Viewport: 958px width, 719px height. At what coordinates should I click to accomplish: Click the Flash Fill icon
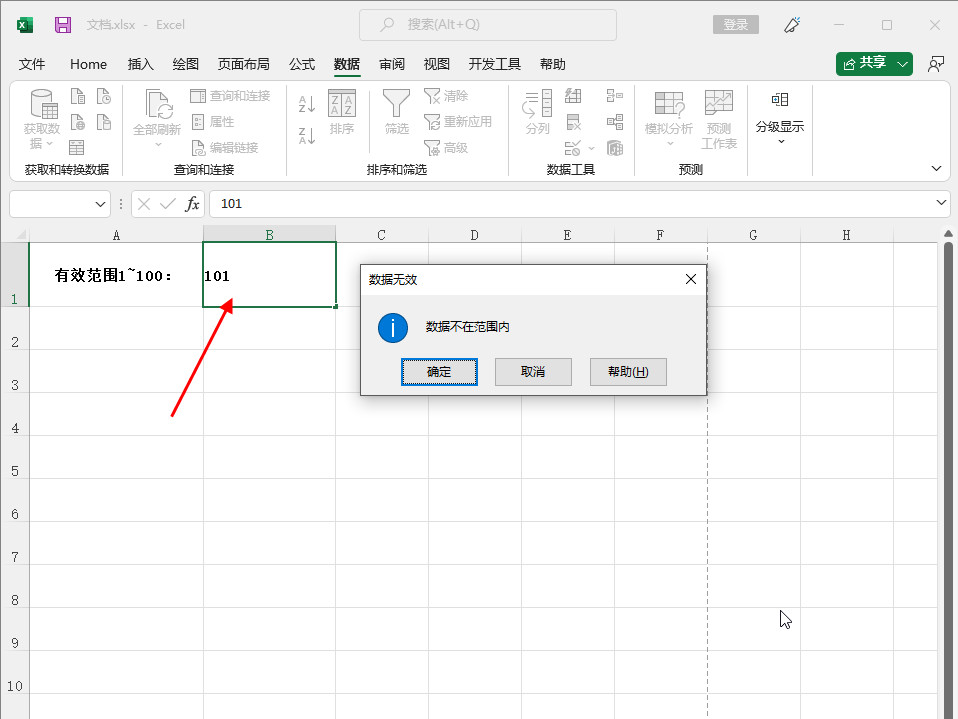573,96
